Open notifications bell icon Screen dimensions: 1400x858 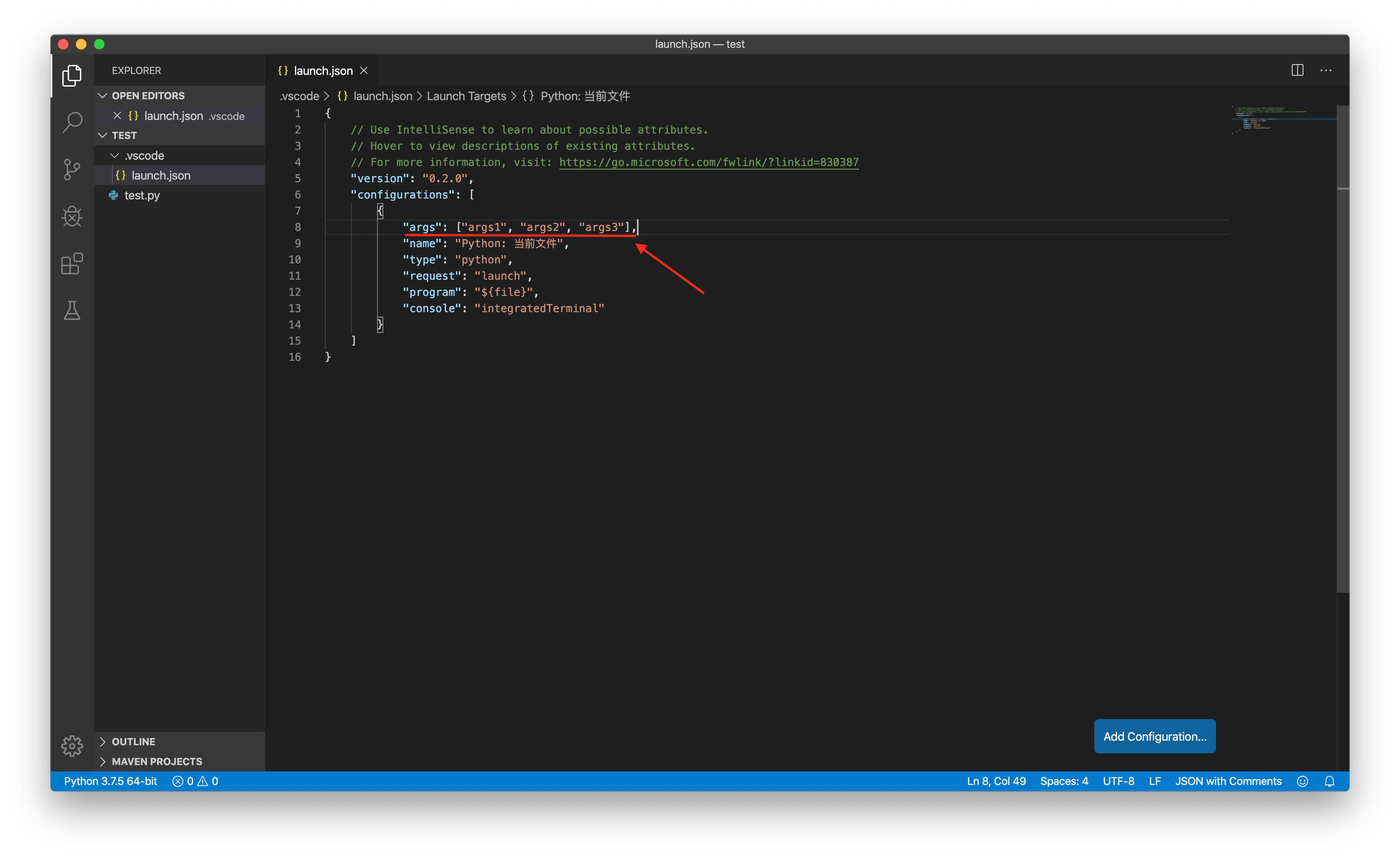coord(1330,781)
